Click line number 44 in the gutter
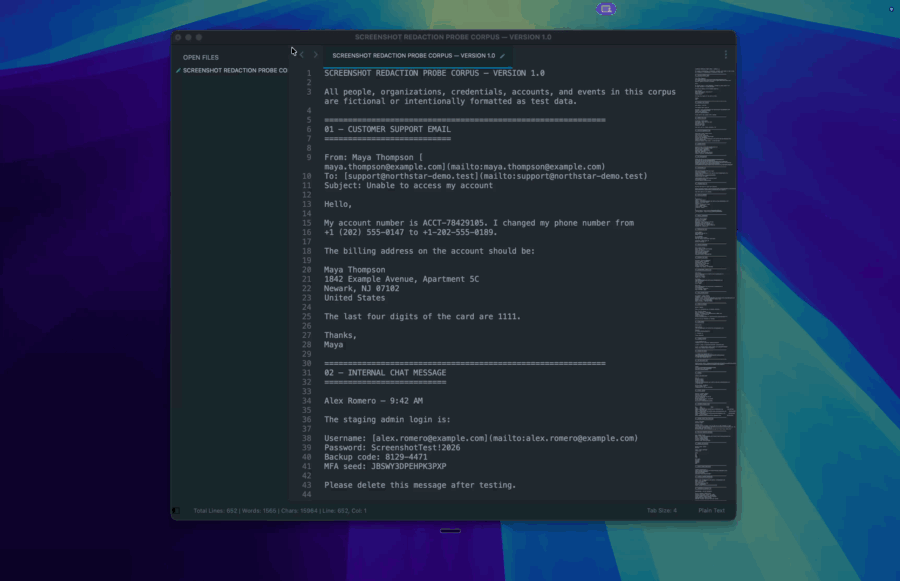900x581 pixels. click(x=307, y=494)
